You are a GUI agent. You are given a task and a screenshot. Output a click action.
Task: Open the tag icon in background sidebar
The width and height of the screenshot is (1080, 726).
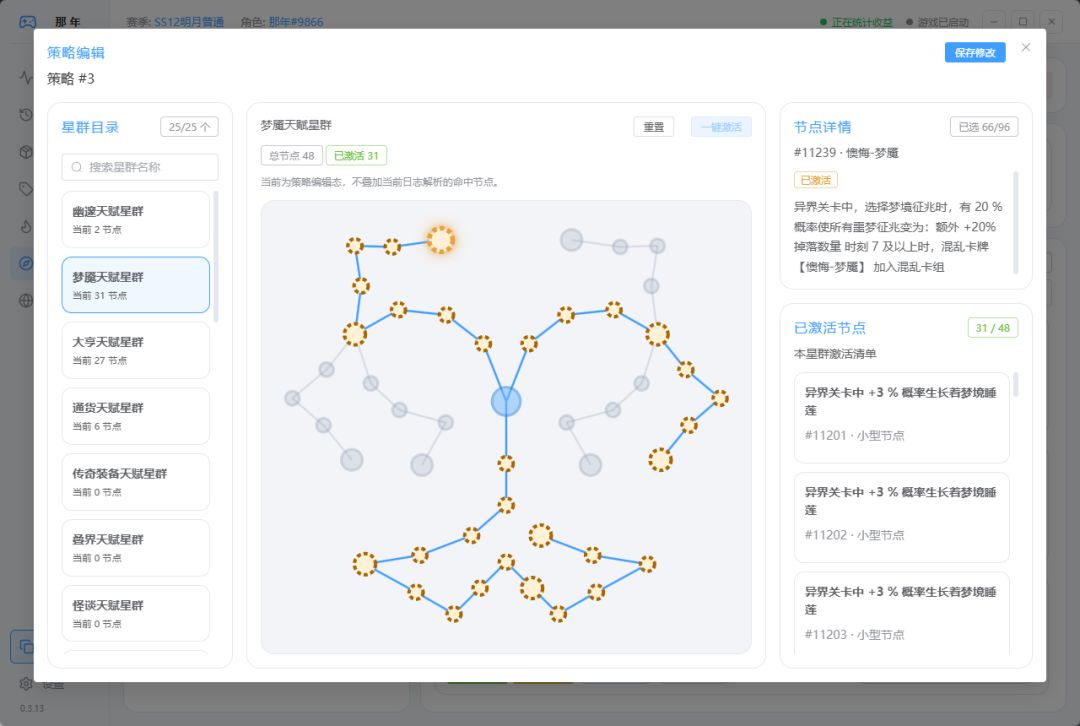point(25,189)
